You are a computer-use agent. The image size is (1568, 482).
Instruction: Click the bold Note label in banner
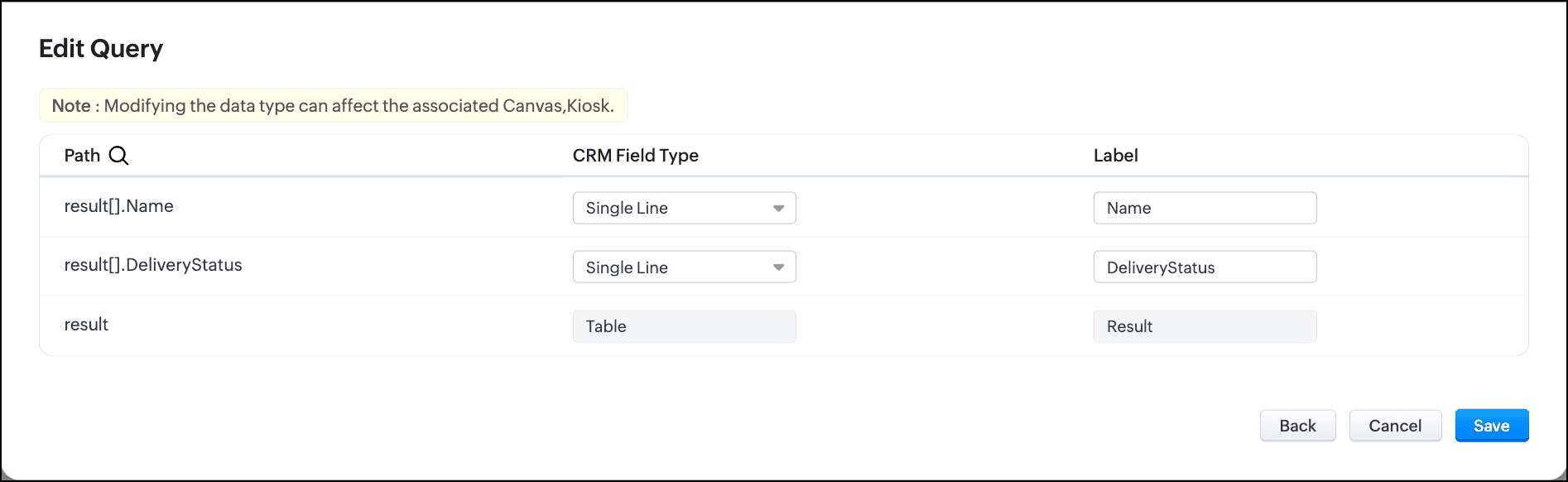tap(71, 106)
